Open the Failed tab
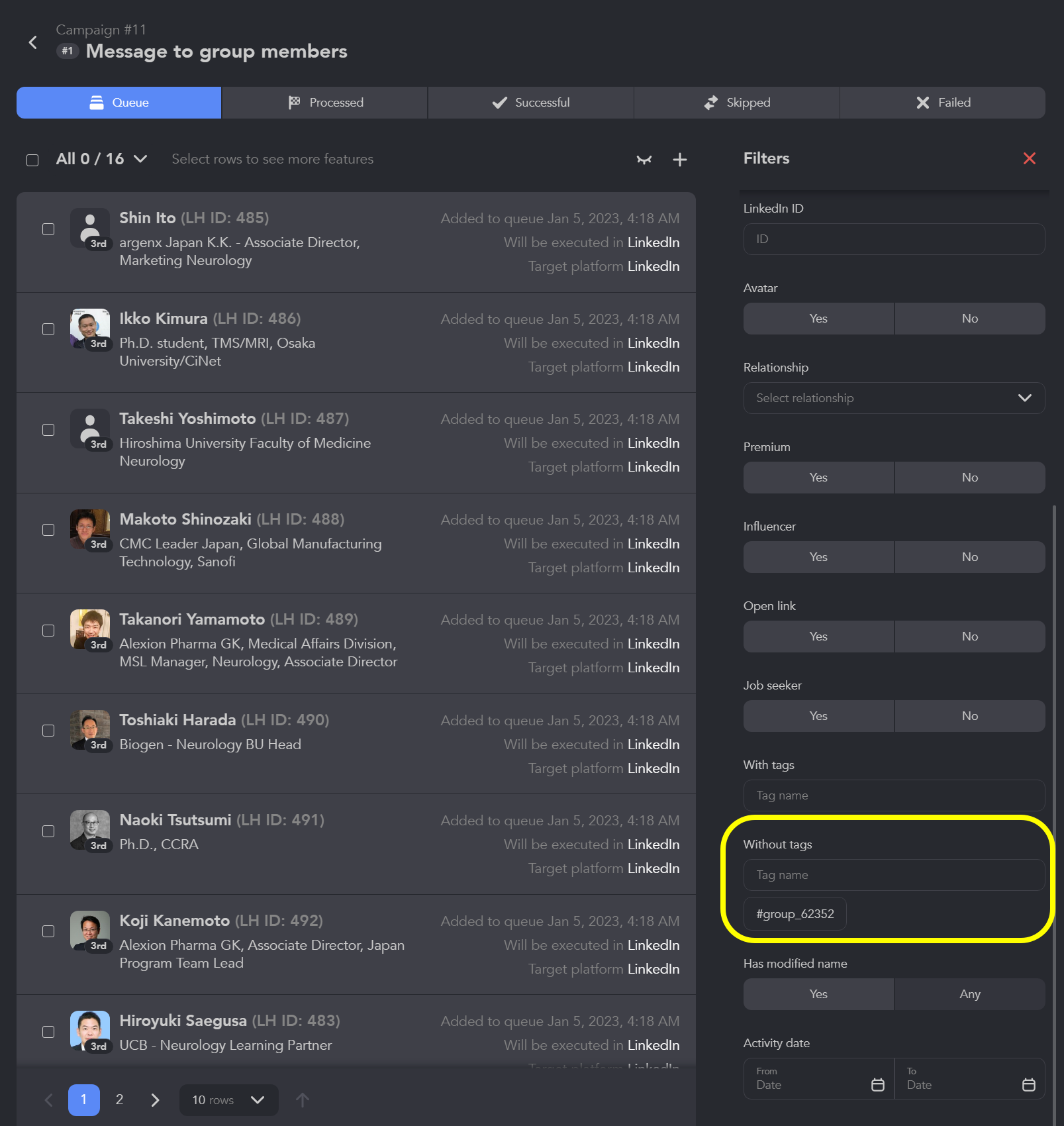Screen dimensions: 1064x1126 click(942, 103)
